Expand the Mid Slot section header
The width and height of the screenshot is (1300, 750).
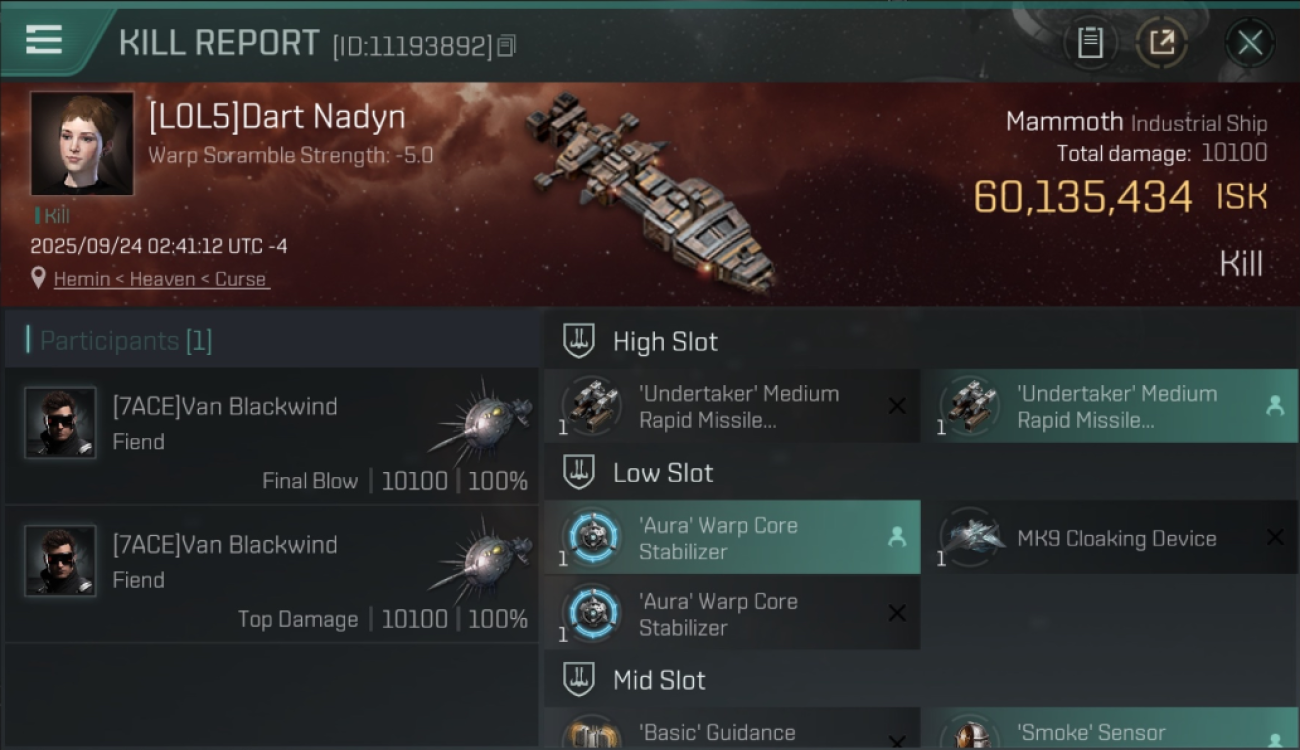click(921, 681)
